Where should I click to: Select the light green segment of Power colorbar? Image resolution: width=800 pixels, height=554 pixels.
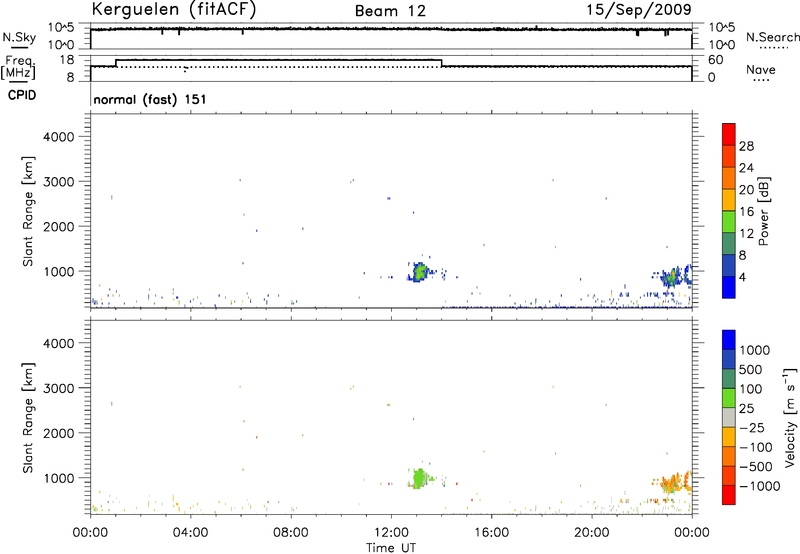(x=729, y=221)
